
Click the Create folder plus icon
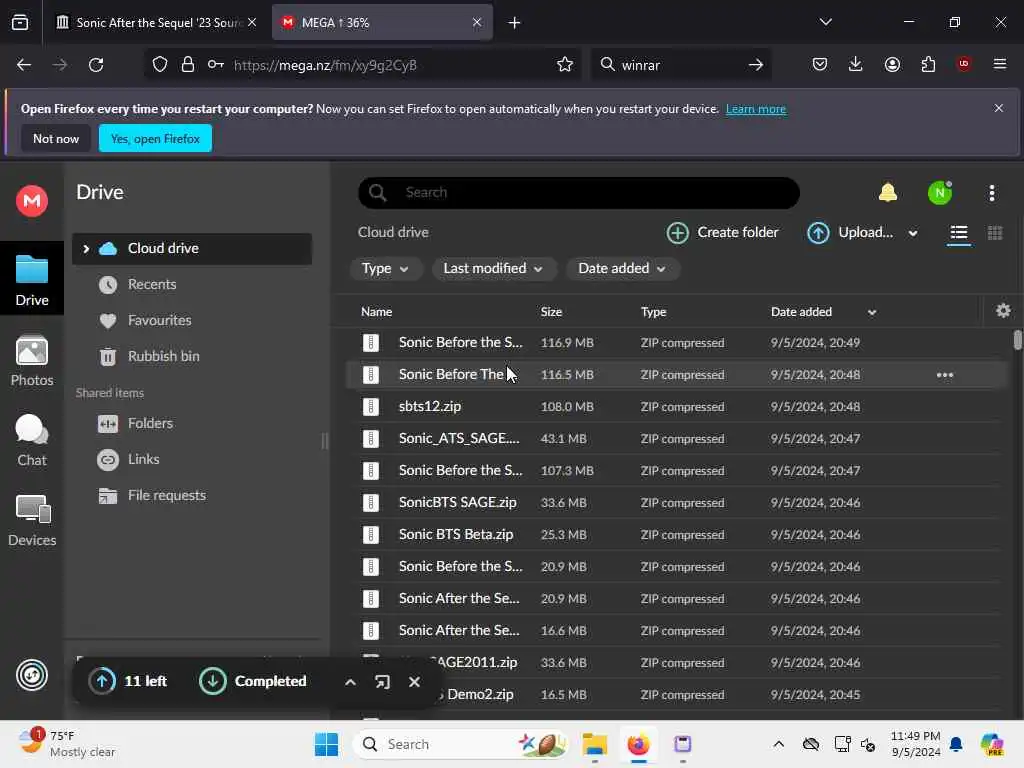click(x=677, y=232)
